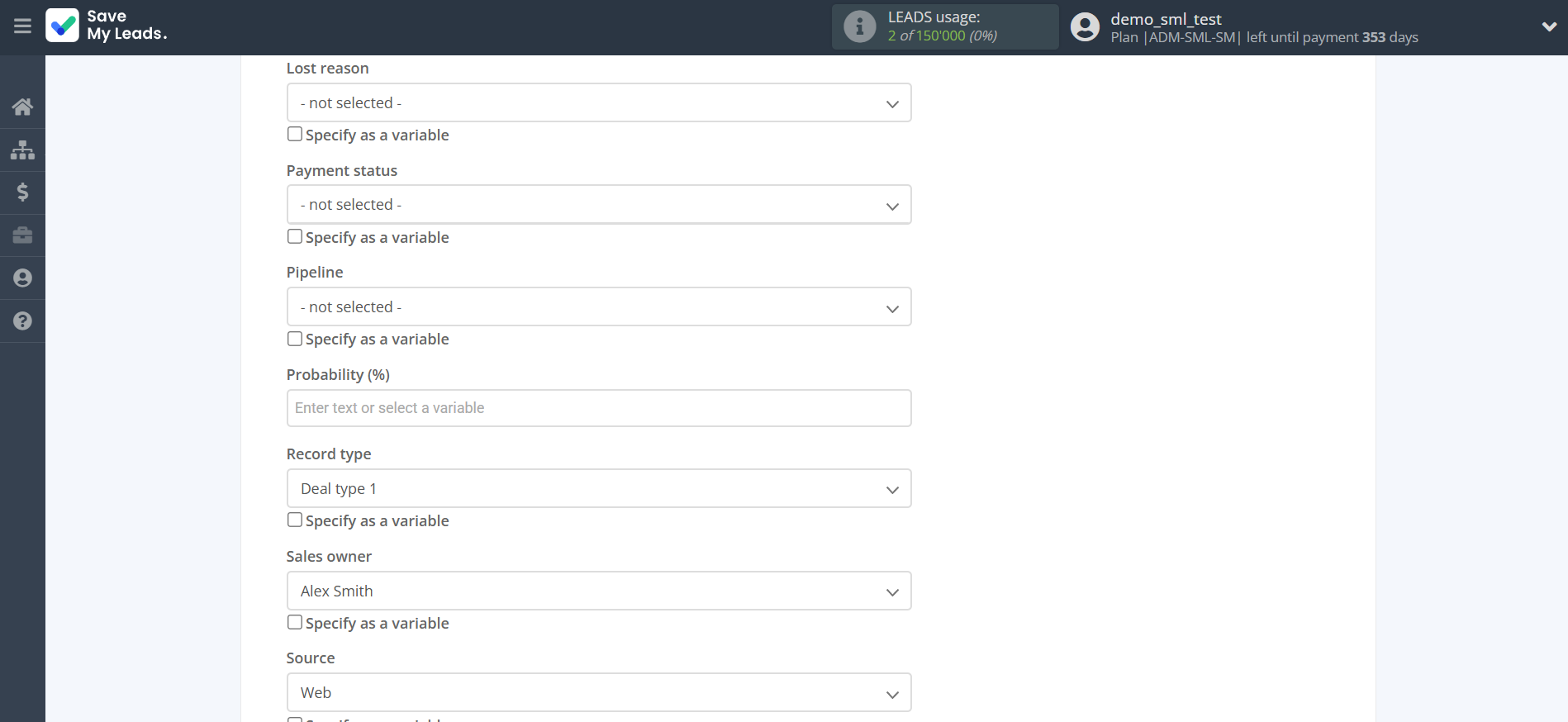1568x722 pixels.
Task: Enable Specify as a variable for Lost reason
Action: (x=295, y=134)
